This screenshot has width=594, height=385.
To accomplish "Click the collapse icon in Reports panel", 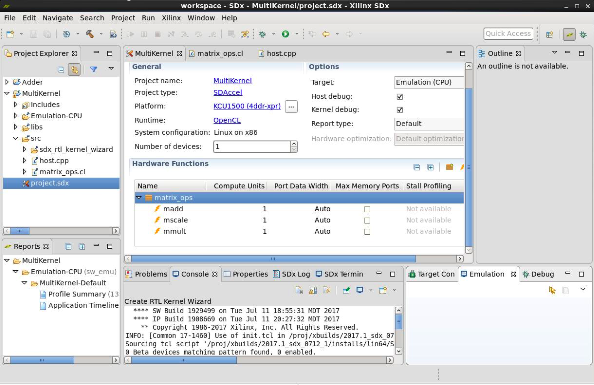I will click(68, 247).
